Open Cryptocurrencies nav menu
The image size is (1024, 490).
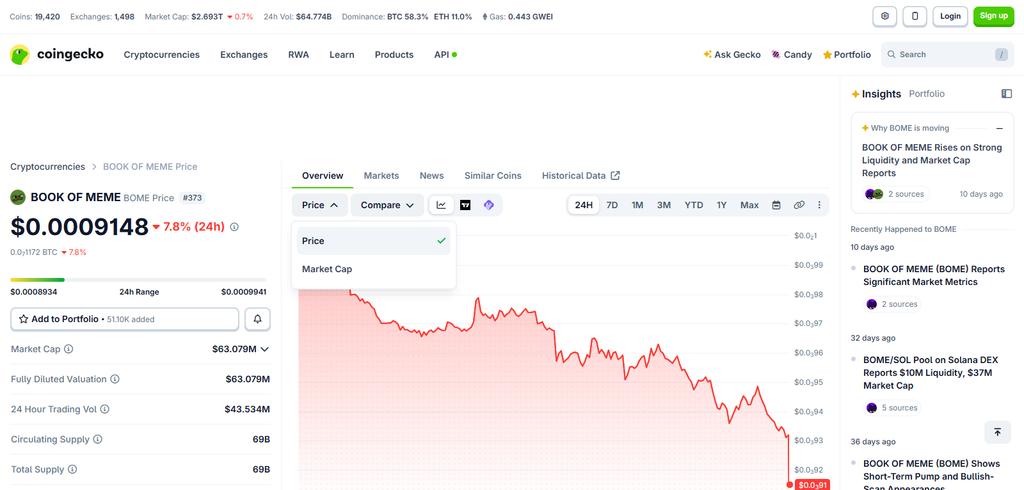point(162,55)
